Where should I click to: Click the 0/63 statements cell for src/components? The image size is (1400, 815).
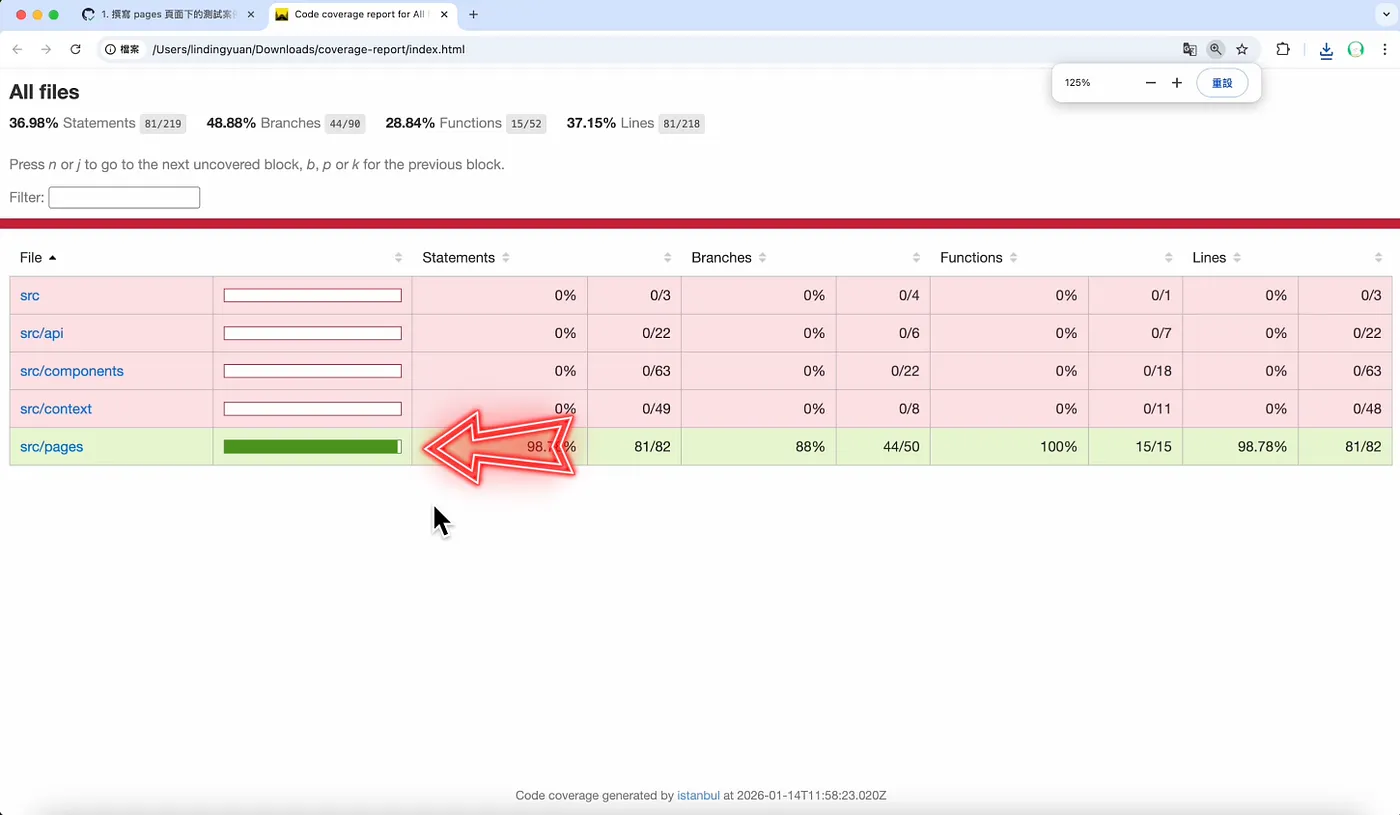(x=634, y=371)
